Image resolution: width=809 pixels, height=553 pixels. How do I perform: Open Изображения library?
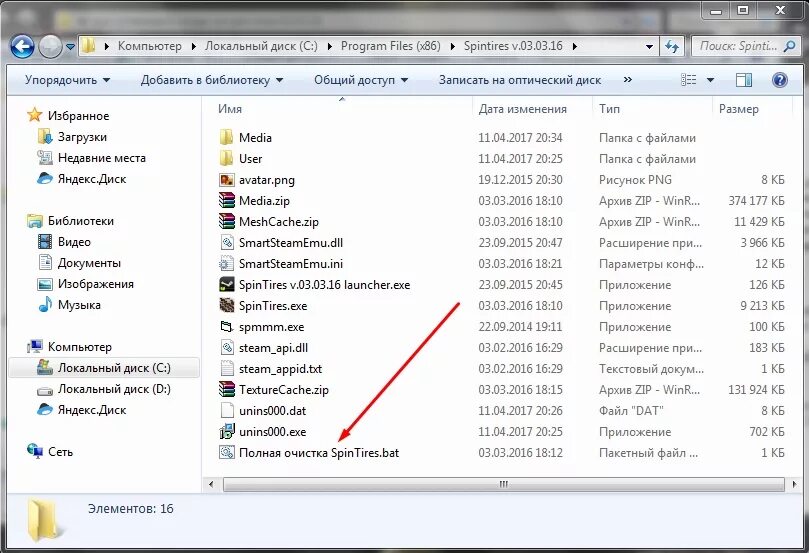pos(95,284)
